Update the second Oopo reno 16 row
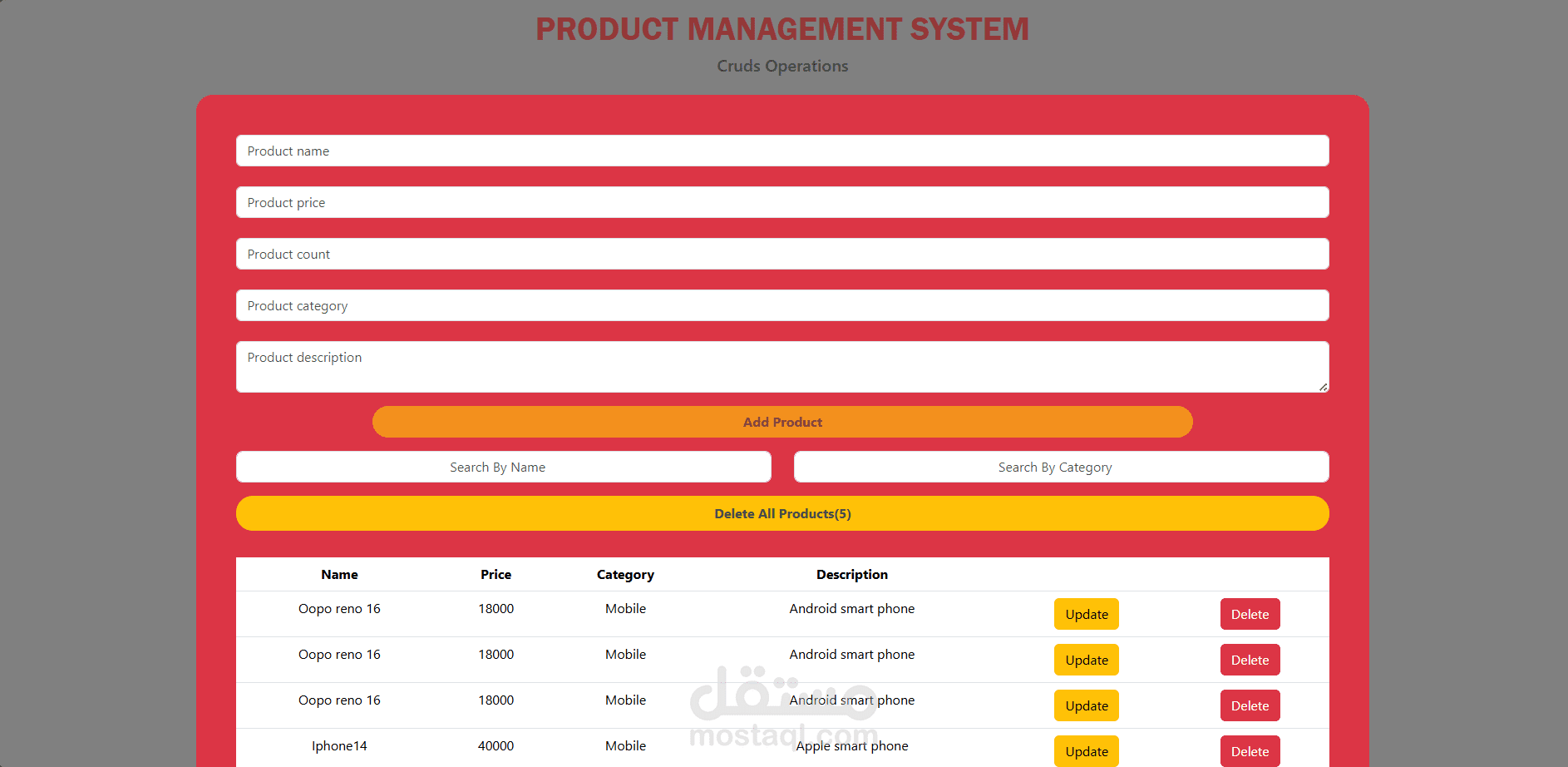Viewport: 1568px width, 767px height. tap(1086, 660)
